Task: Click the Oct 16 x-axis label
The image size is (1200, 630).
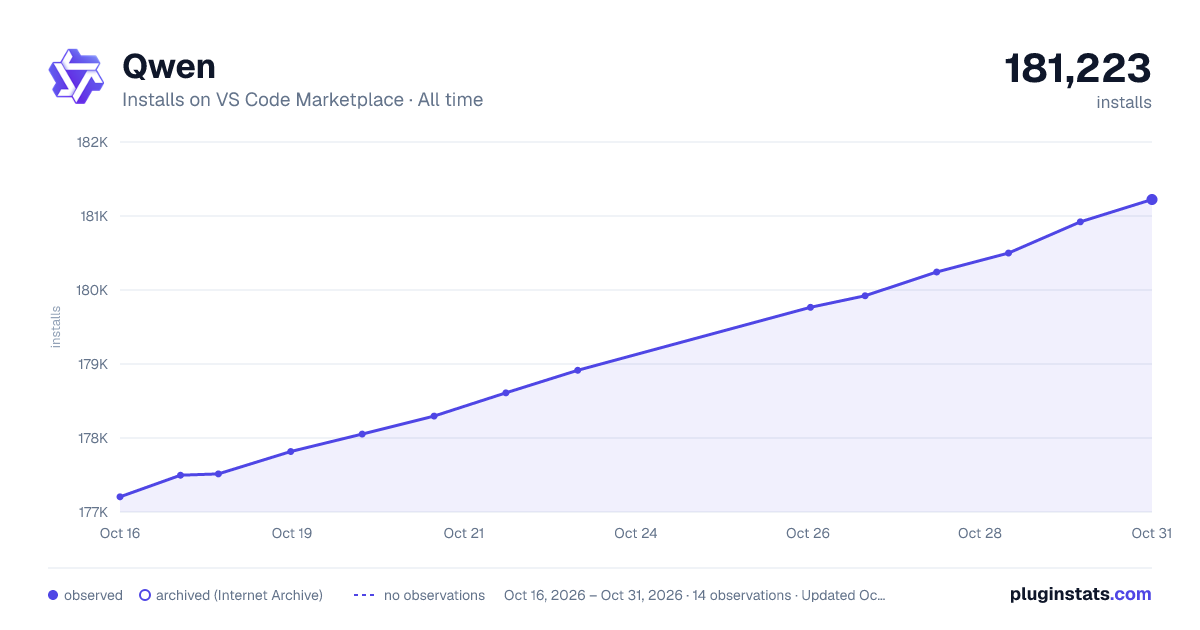Action: click(120, 533)
